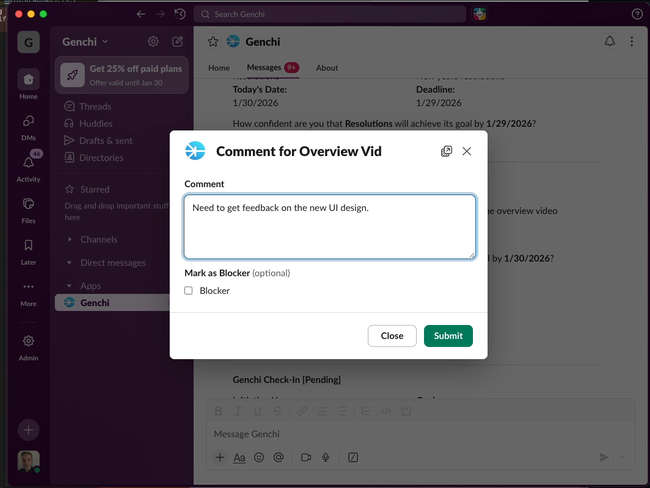This screenshot has width=650, height=488.
Task: Focus the Comment text area
Action: click(x=330, y=227)
